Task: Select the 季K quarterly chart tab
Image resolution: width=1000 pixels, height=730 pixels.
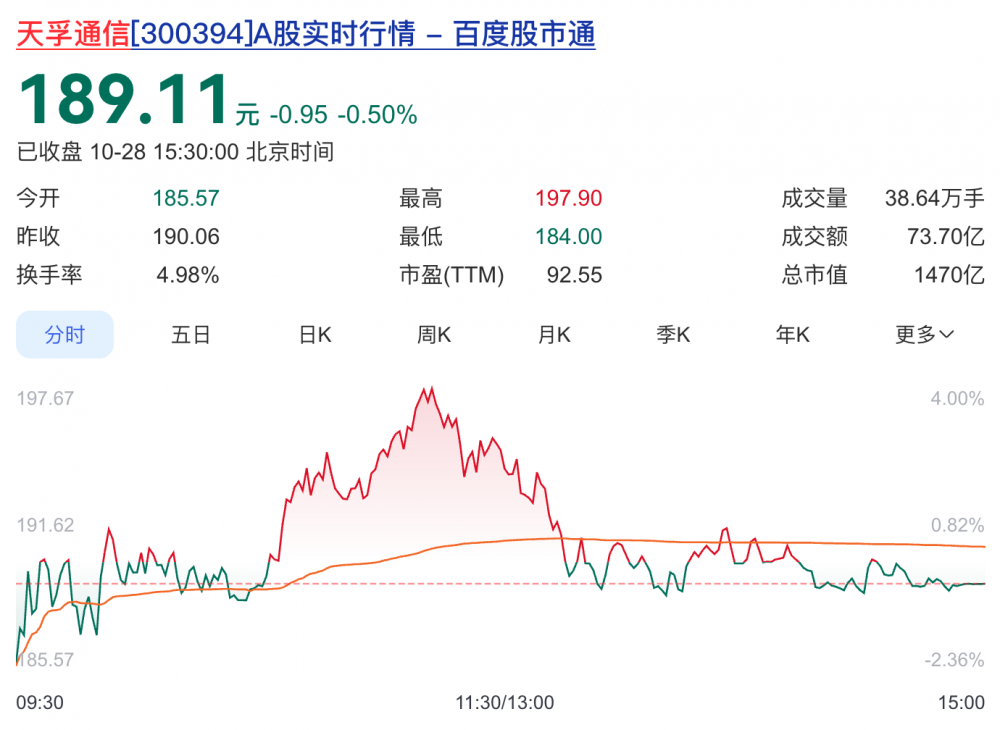Action: pyautogui.click(x=673, y=335)
